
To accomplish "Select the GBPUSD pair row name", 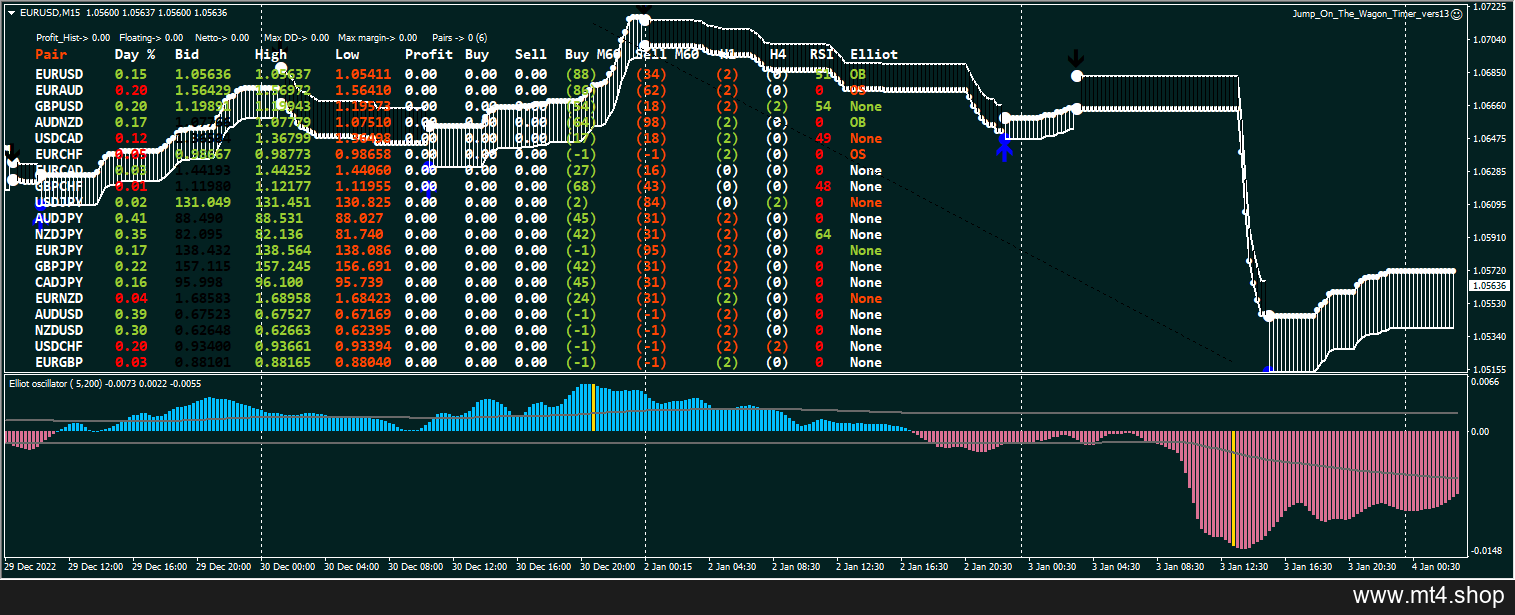I will coord(59,106).
